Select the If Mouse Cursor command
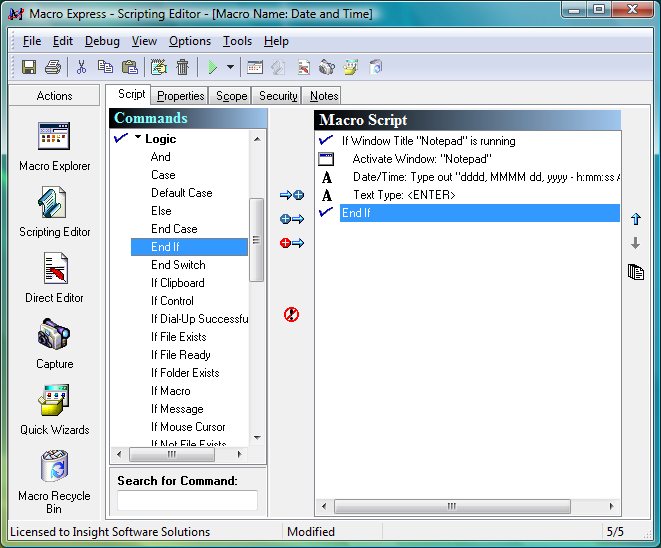Screen dimensions: 661x548 click(188, 427)
